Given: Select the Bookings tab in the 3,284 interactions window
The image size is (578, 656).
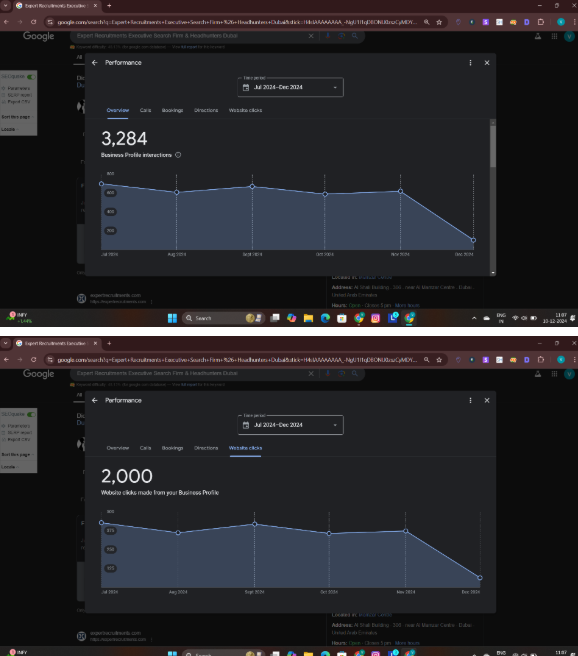Looking at the screenshot, I should (172, 110).
